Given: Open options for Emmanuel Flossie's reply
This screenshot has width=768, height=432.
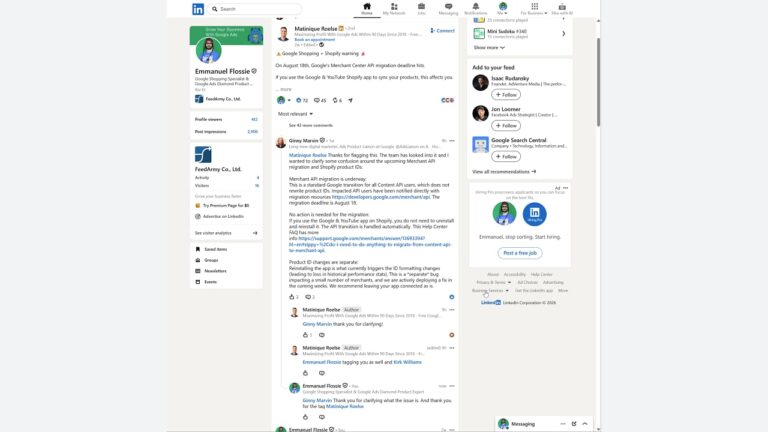Looking at the screenshot, I should click(452, 386).
